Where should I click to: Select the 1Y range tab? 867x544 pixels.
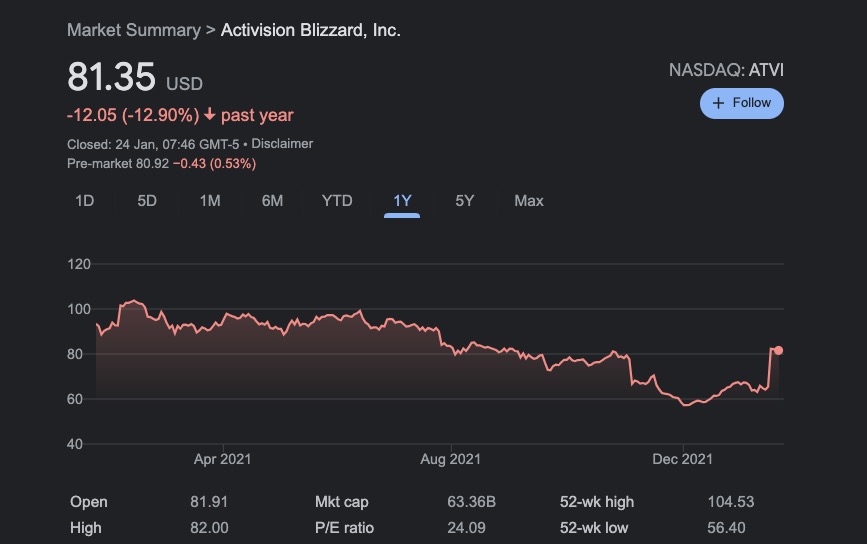pos(402,201)
